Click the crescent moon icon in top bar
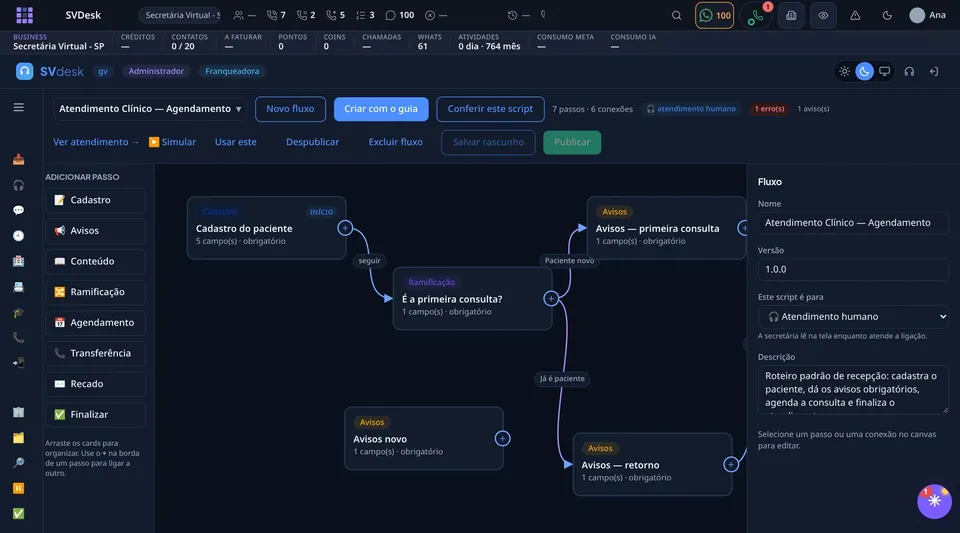 (887, 15)
